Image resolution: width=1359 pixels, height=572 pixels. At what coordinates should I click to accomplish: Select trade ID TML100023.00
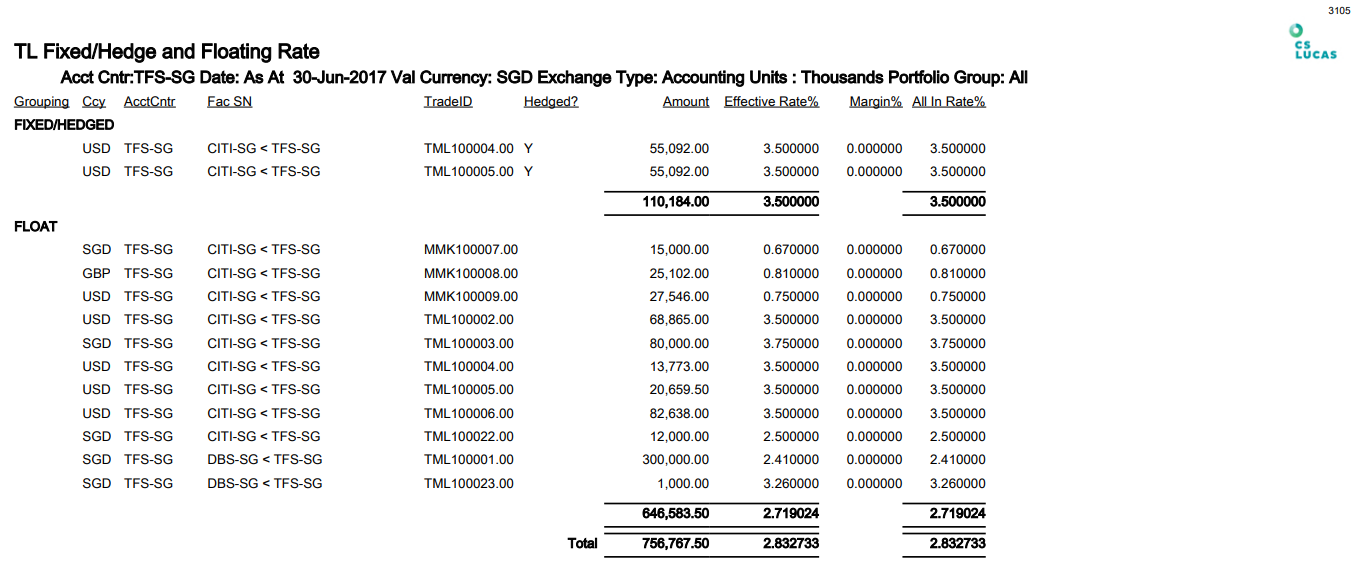pos(468,484)
